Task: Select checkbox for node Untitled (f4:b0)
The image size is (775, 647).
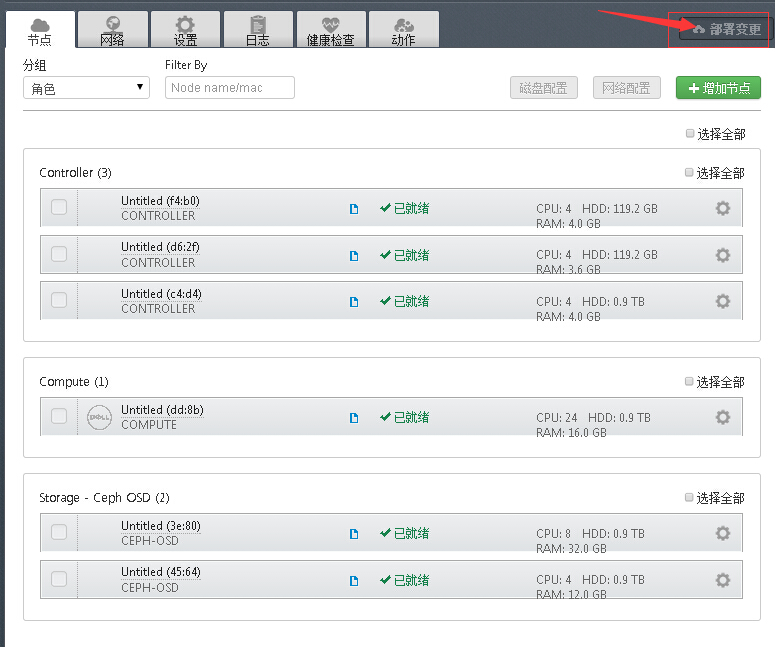Action: pyautogui.click(x=59, y=207)
